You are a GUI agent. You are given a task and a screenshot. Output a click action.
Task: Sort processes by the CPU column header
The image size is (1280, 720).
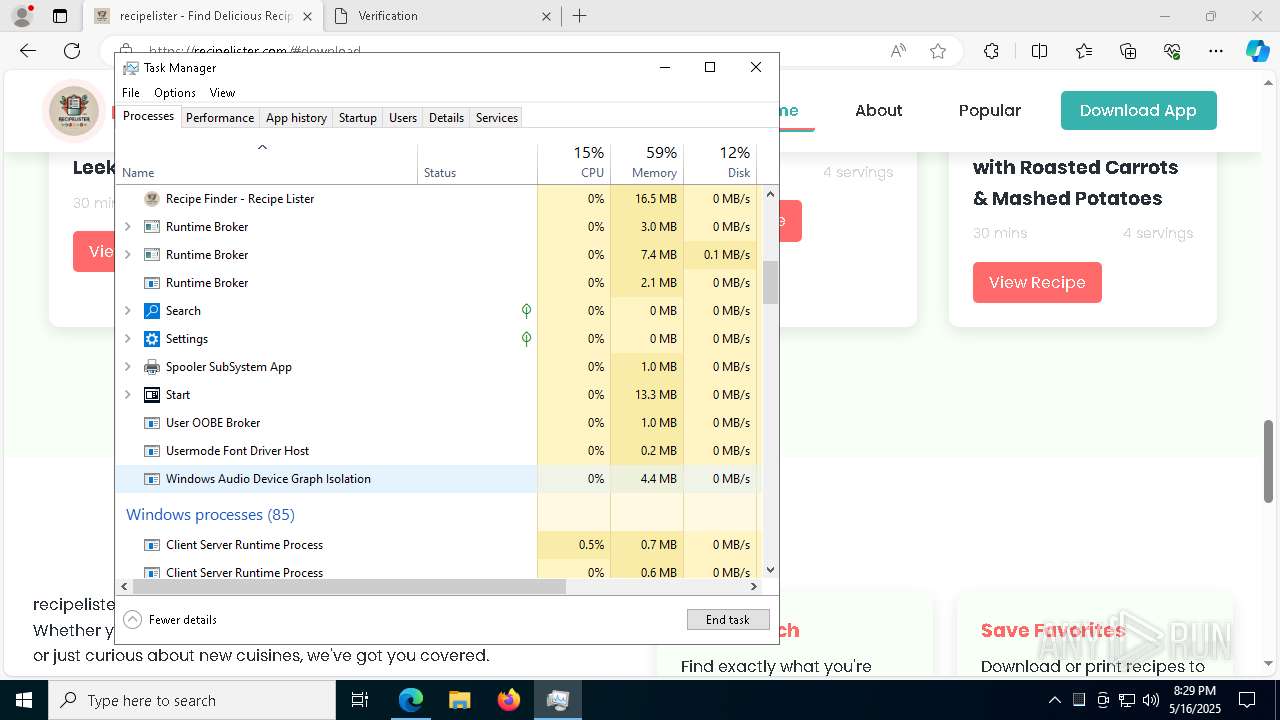tap(574, 164)
